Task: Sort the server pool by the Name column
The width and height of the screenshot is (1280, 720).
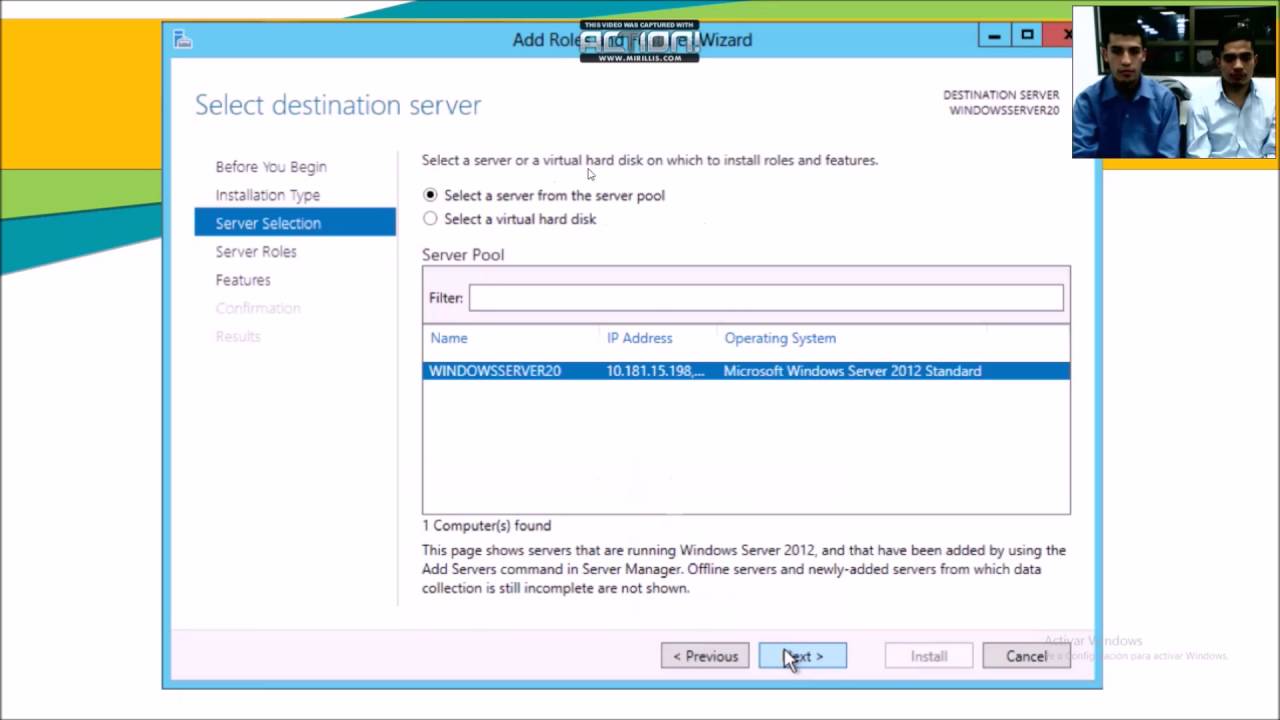Action: (x=449, y=338)
